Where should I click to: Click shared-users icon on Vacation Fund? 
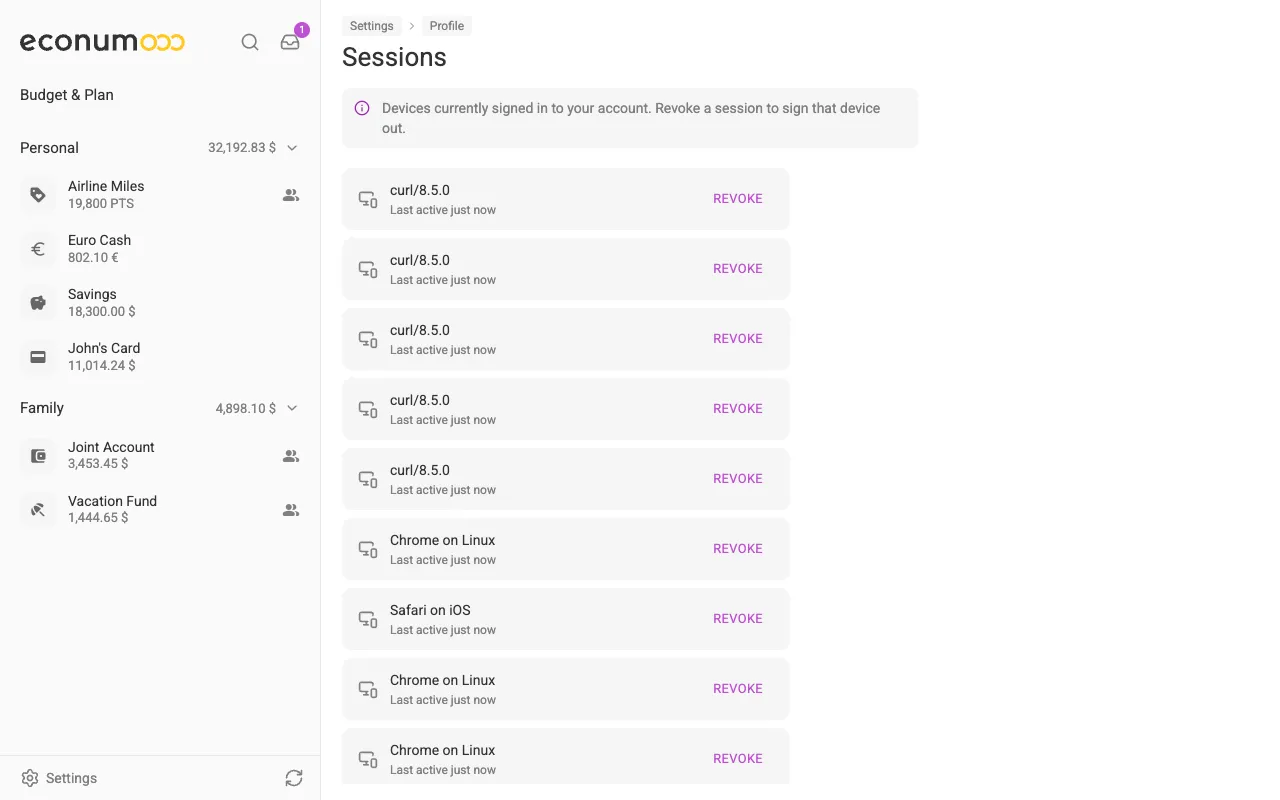tap(291, 510)
